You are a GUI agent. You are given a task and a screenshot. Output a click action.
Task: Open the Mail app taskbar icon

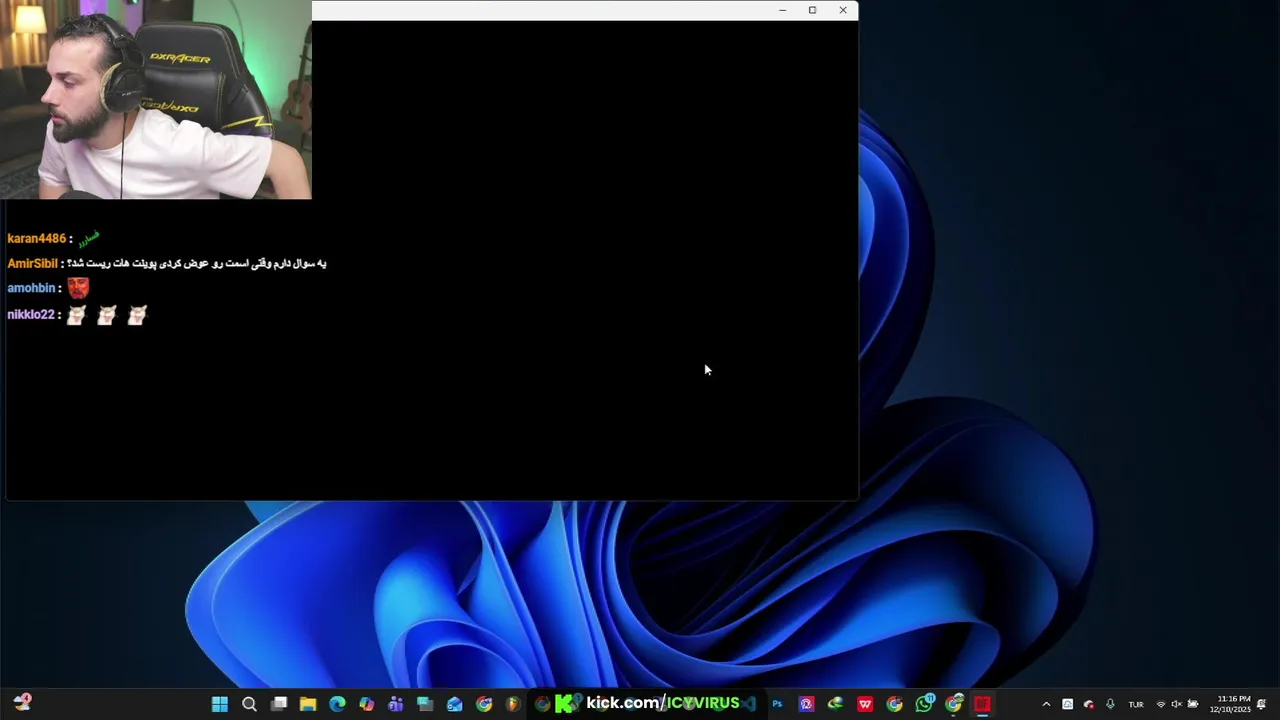point(454,704)
